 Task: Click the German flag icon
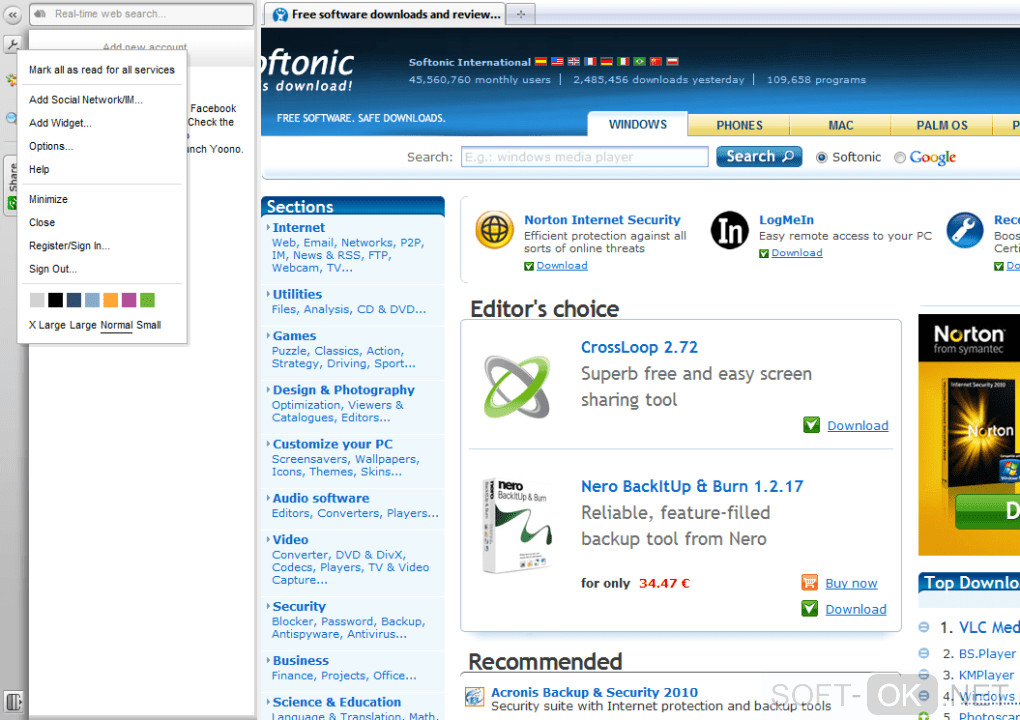[606, 62]
